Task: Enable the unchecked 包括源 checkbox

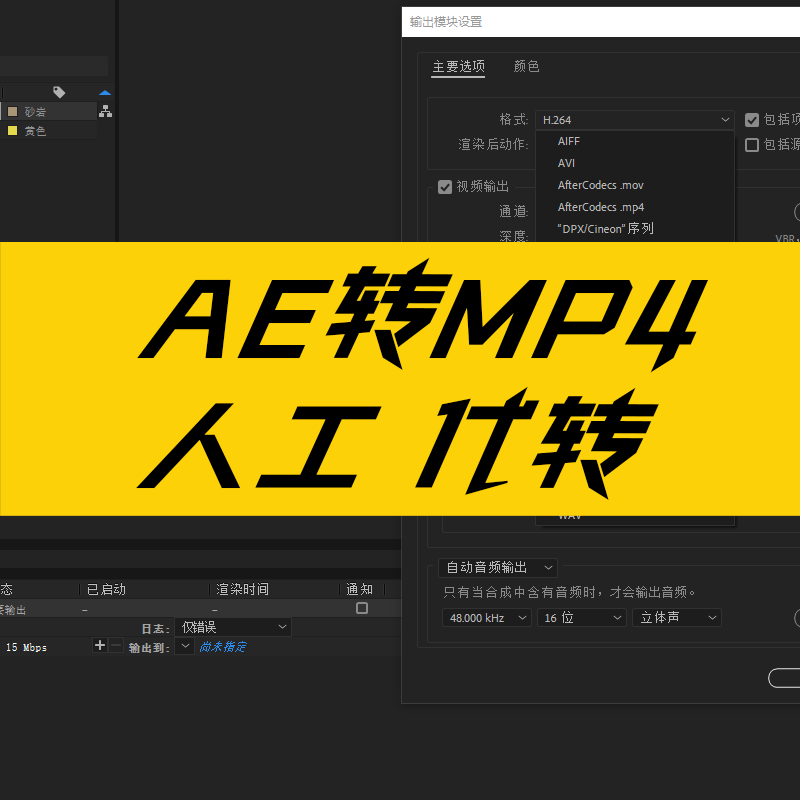Action: point(752,146)
